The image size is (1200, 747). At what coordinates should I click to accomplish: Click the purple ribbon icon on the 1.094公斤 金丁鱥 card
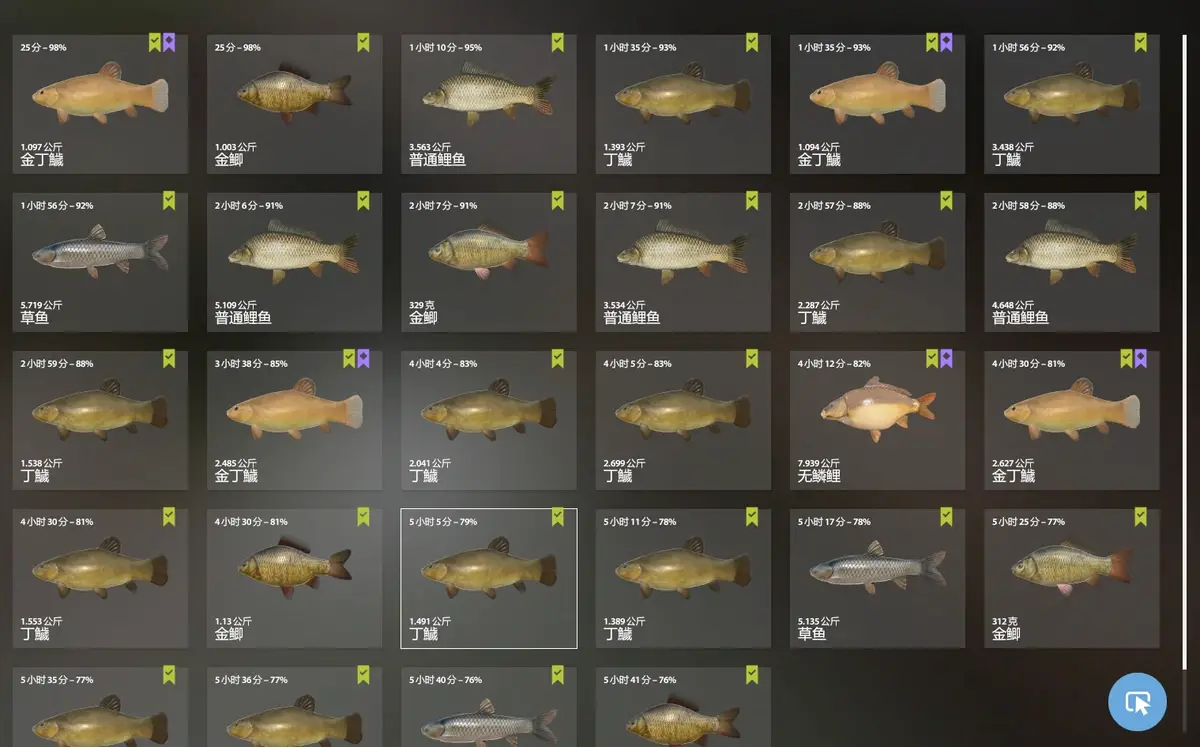946,42
